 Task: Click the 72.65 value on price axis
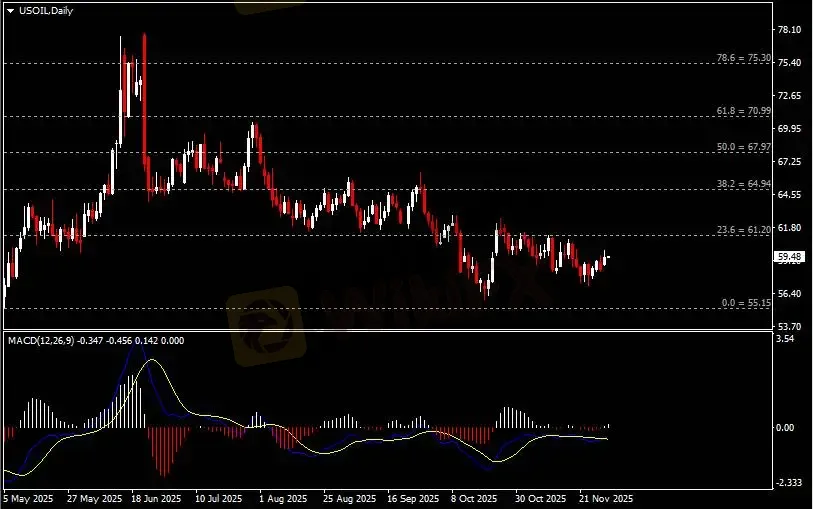pyautogui.click(x=789, y=96)
